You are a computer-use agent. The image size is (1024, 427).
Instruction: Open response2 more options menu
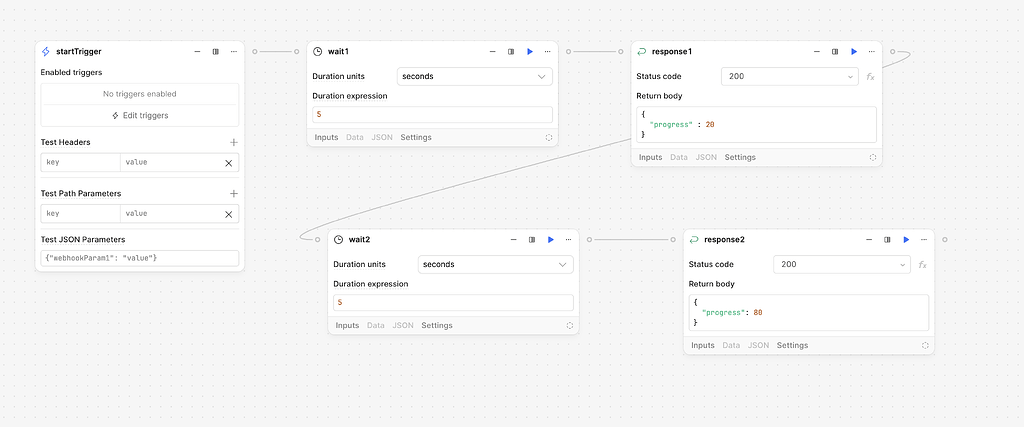923,240
